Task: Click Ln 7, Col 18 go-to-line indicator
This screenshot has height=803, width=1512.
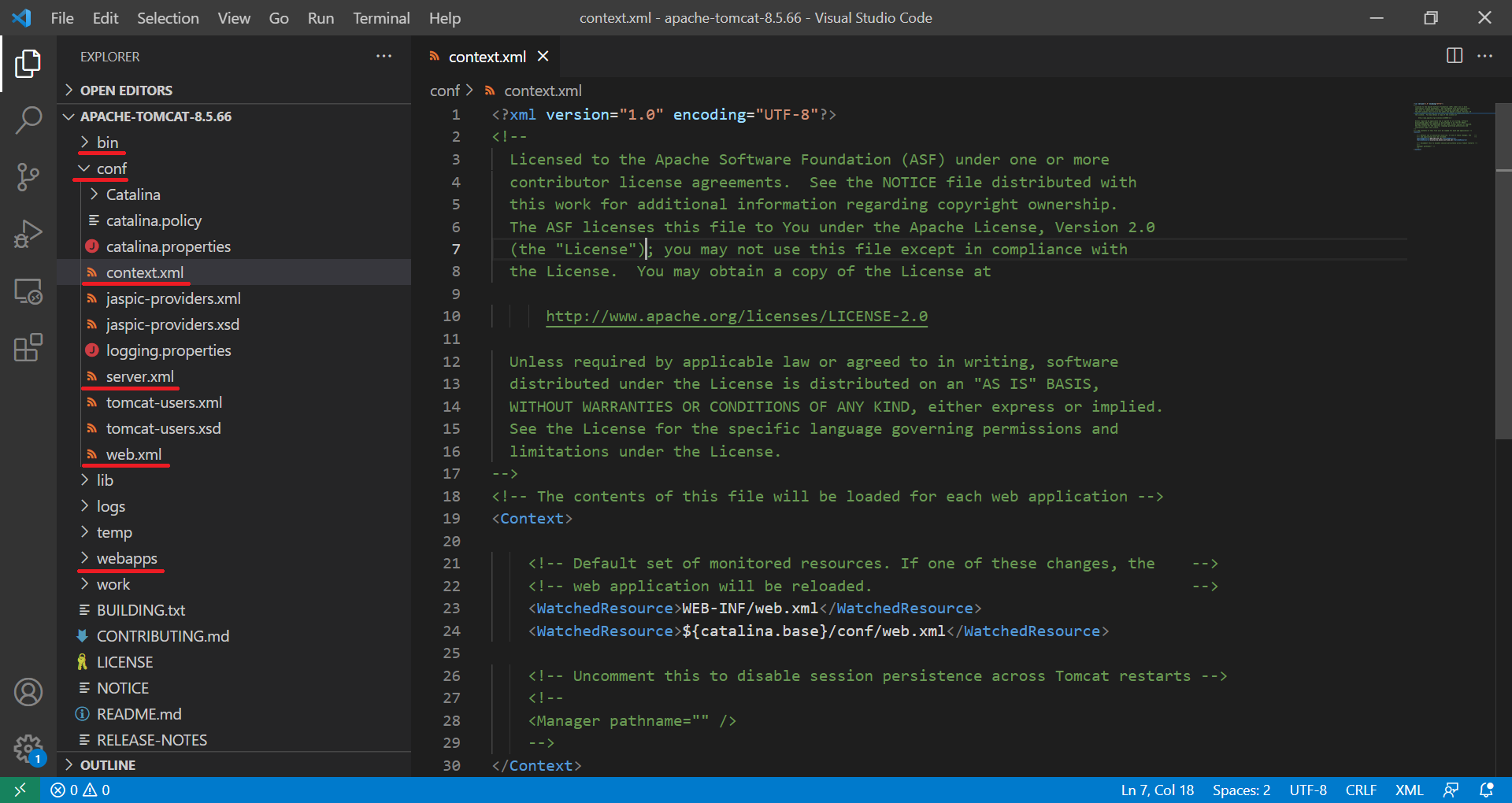Action: 1157,790
